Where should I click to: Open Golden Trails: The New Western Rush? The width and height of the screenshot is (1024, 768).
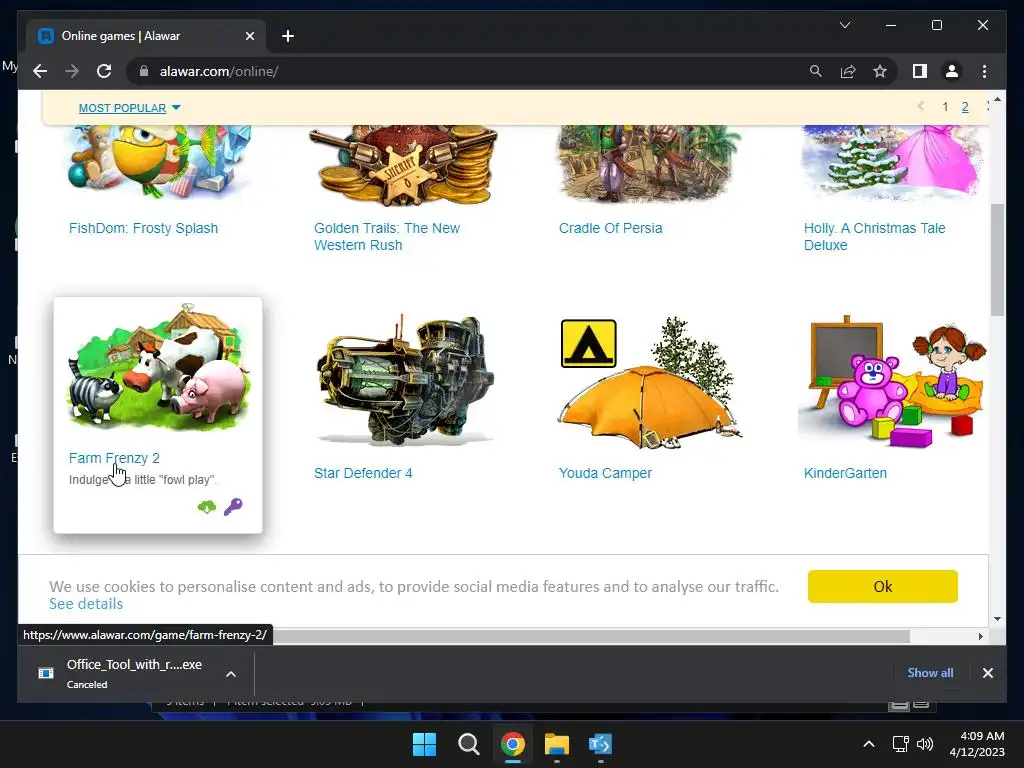pyautogui.click(x=387, y=236)
